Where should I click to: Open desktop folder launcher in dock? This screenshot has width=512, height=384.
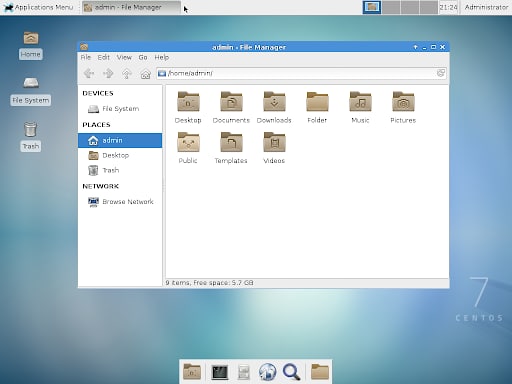click(x=192, y=372)
